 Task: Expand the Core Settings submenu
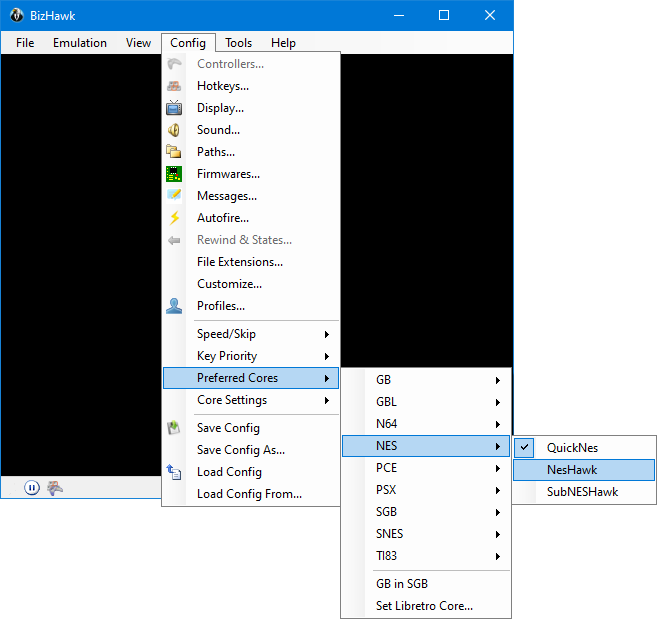click(251, 400)
